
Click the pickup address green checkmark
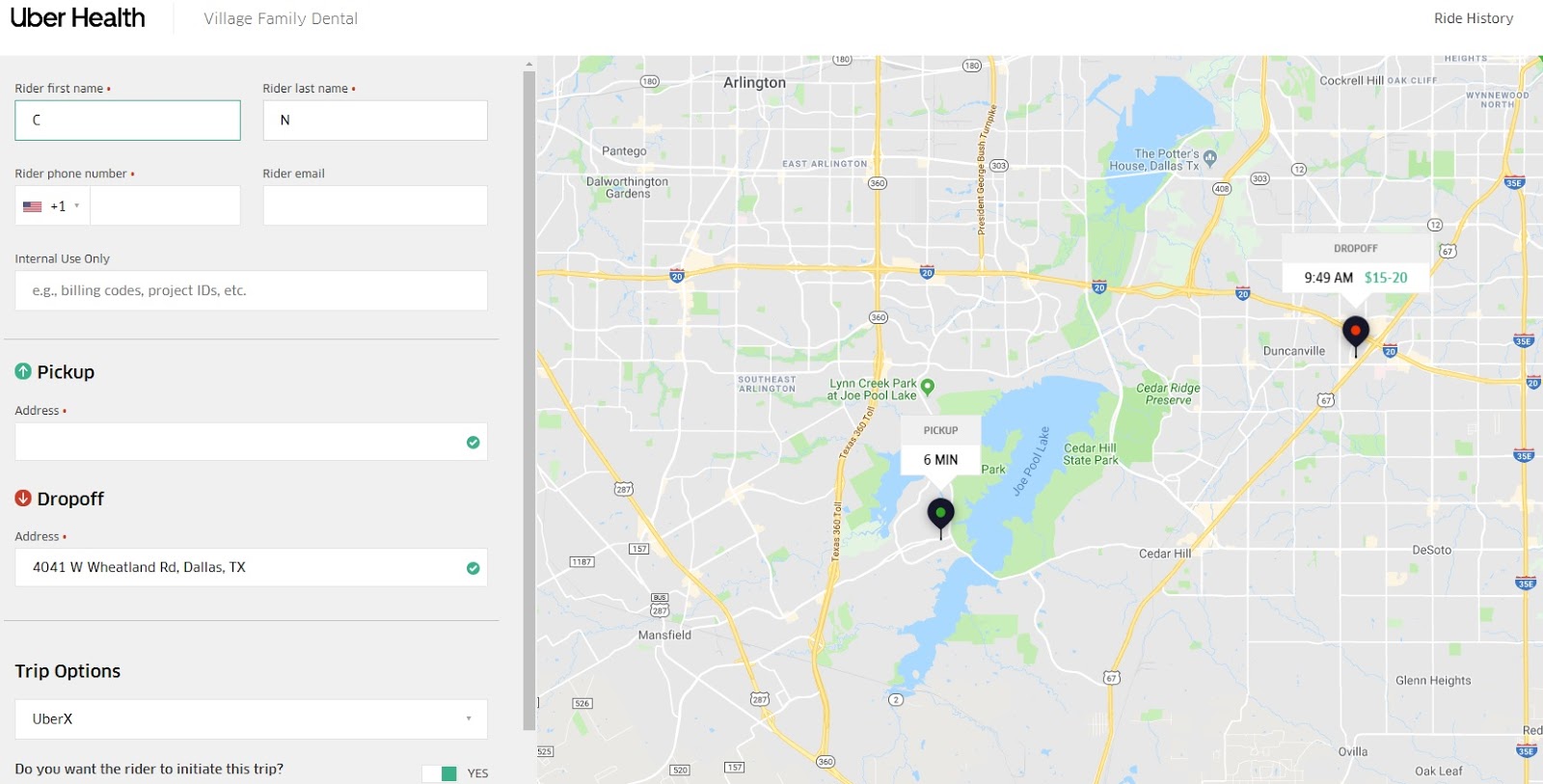[473, 442]
